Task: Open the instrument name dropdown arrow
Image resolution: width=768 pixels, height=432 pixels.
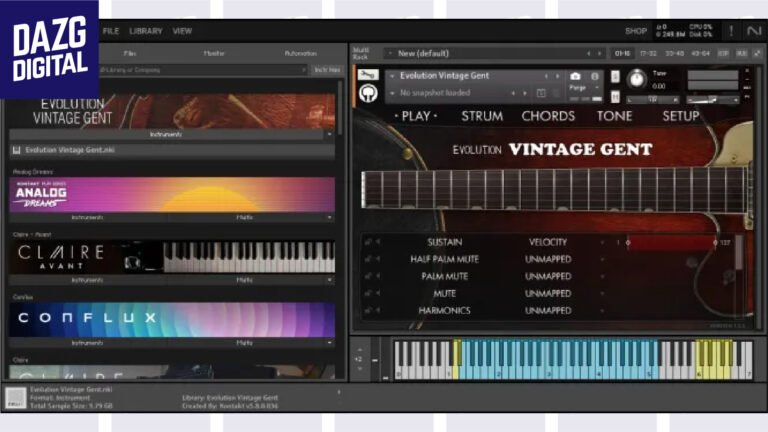Action: pos(392,76)
